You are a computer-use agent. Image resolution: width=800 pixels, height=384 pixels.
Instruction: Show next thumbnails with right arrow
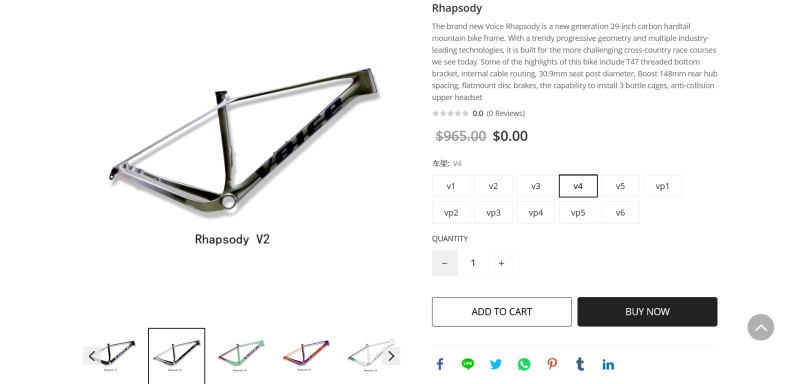pos(391,356)
